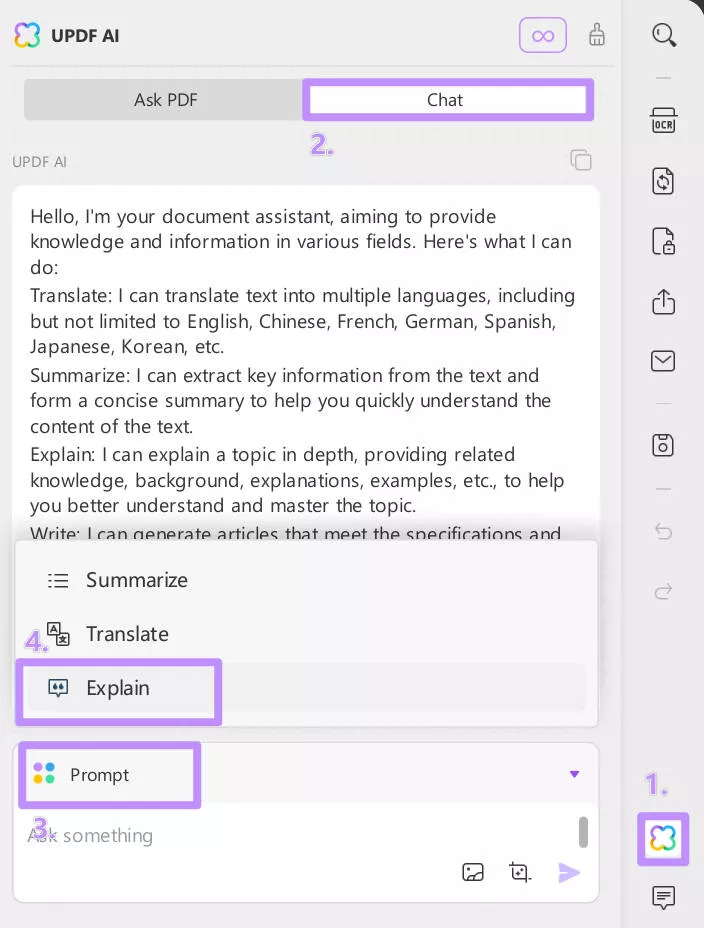
Task: Open the comments panel icon
Action: pyautogui.click(x=663, y=897)
